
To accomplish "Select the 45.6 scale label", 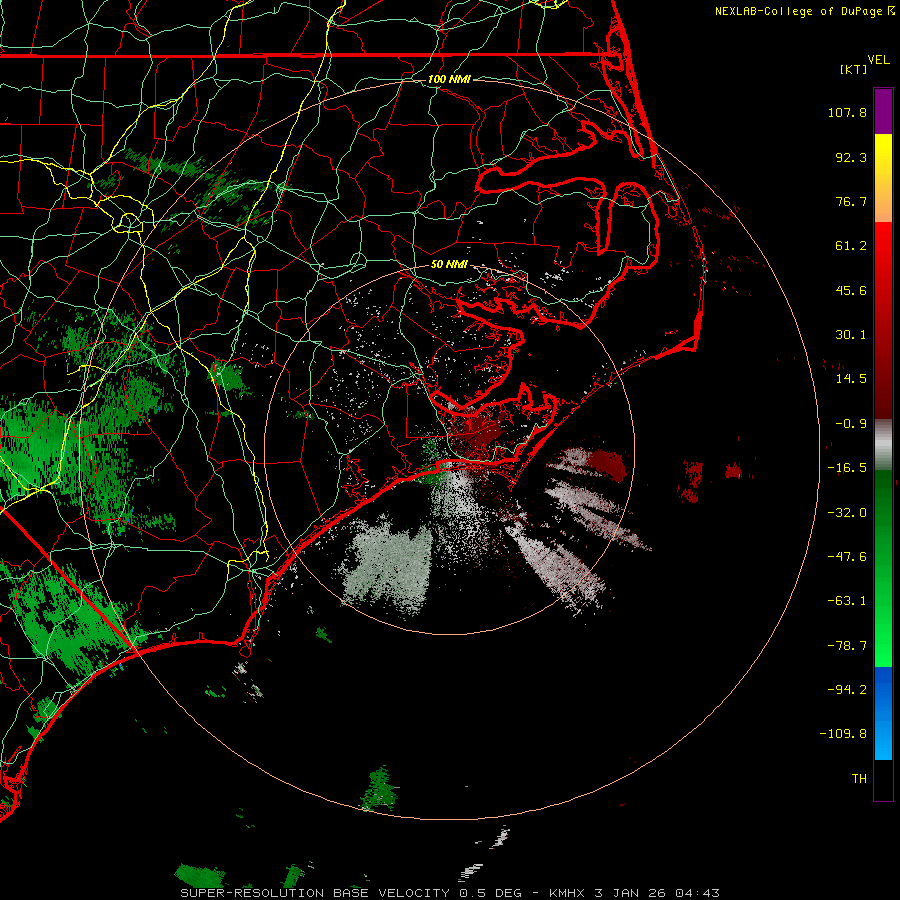I will pyautogui.click(x=851, y=290).
